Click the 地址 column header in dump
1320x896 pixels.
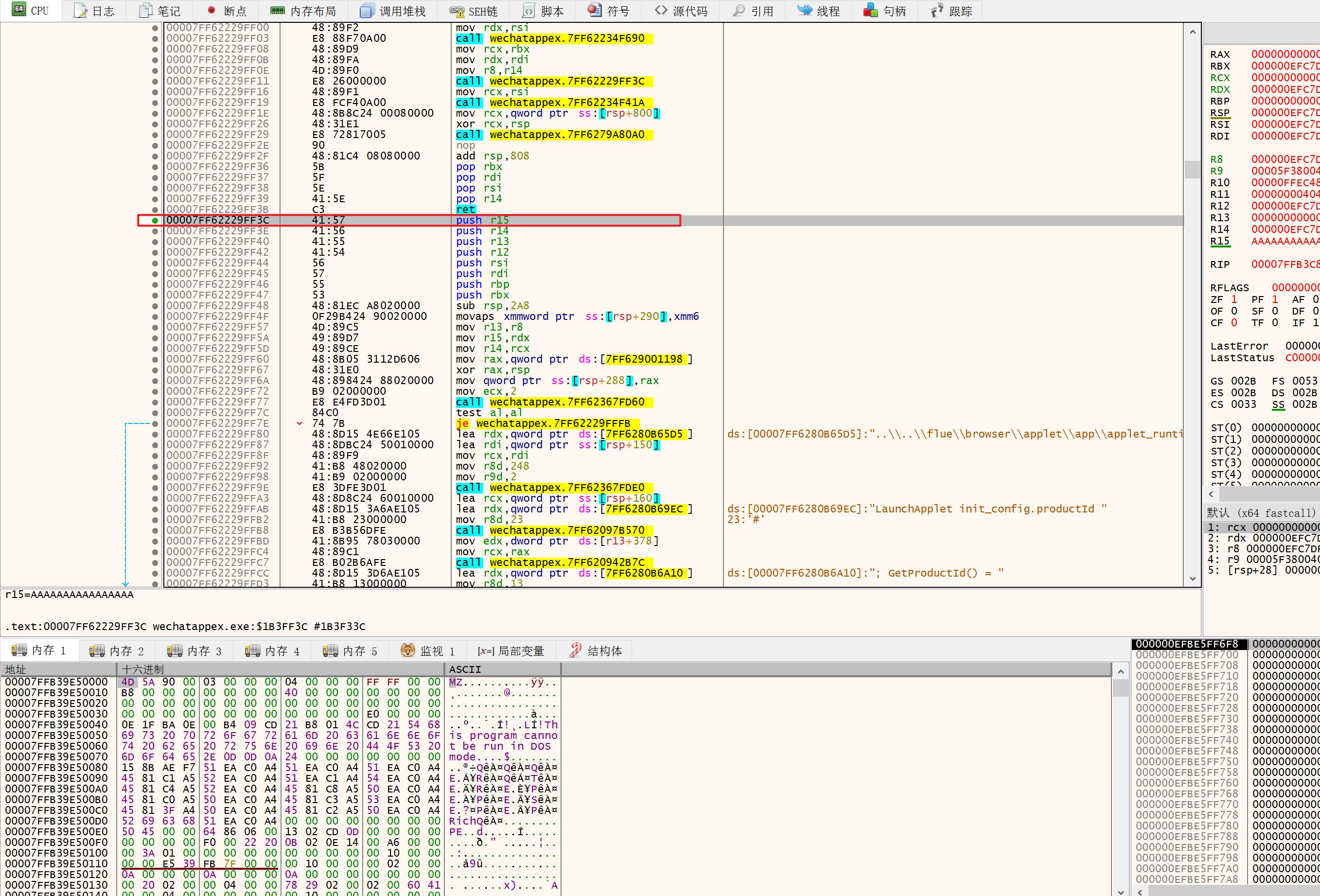(58, 669)
